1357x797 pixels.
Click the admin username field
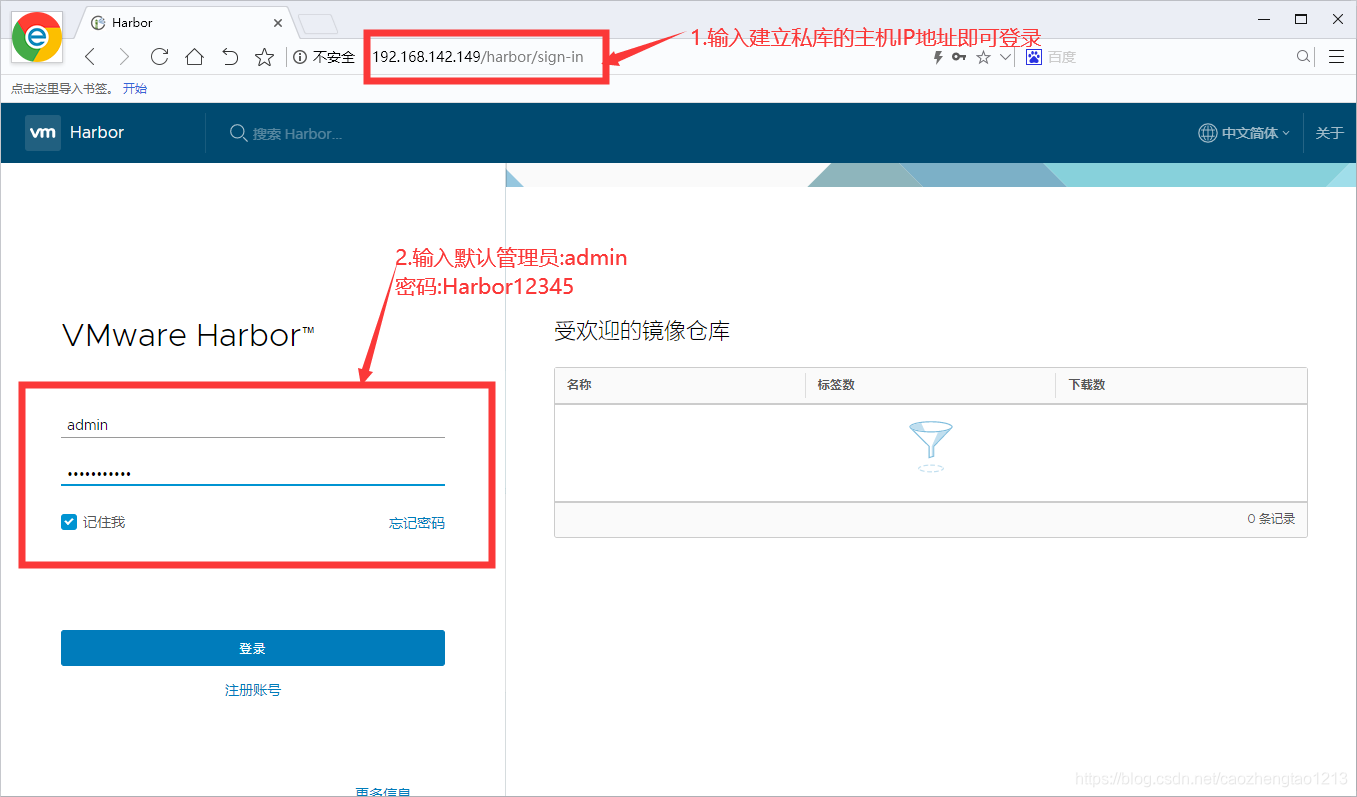point(253,425)
